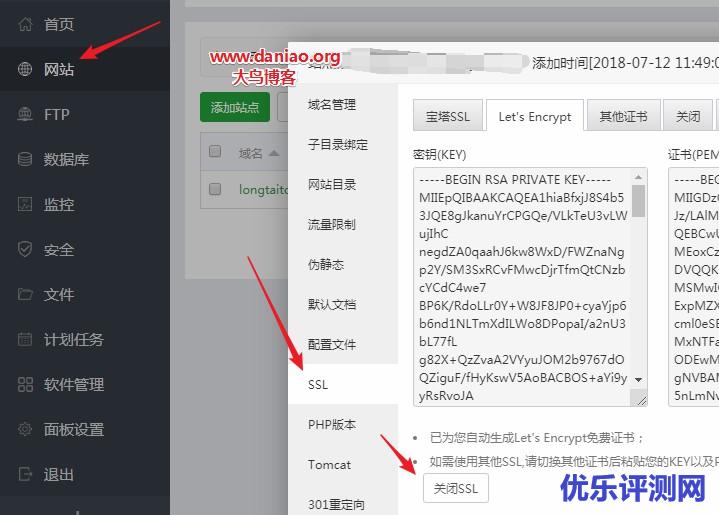
Task: Open 网站 in the sidebar
Action: click(x=59, y=69)
